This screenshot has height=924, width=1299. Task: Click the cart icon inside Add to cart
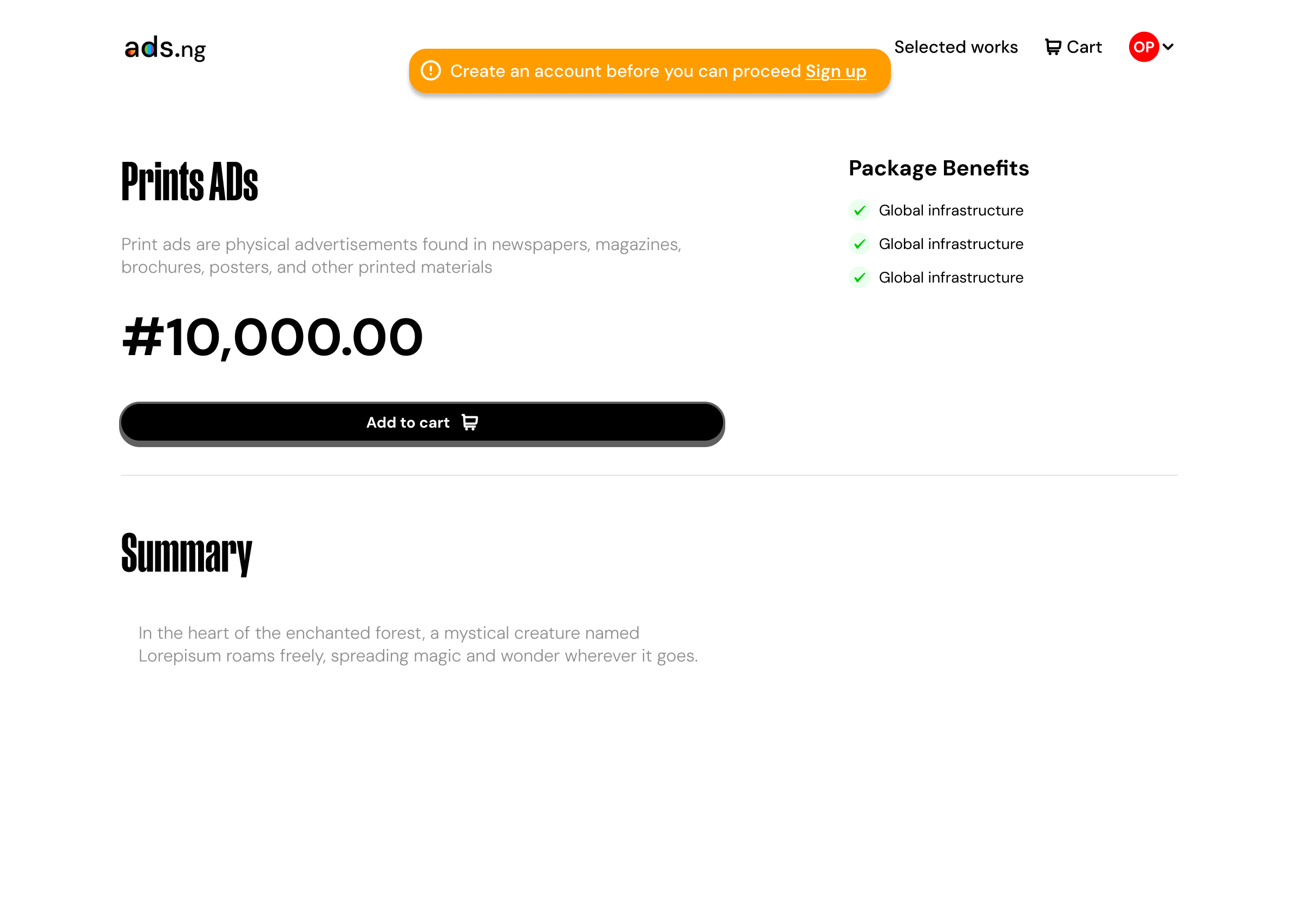coord(470,423)
